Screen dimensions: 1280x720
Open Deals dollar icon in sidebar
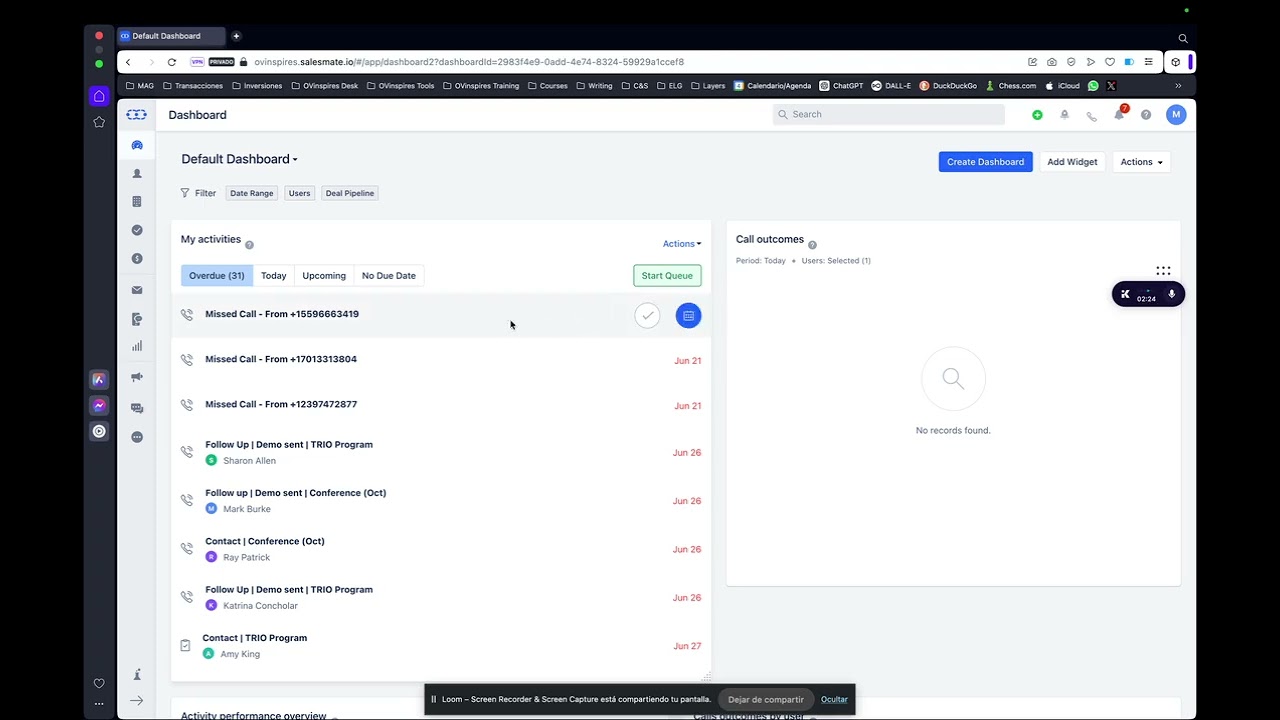(137, 259)
